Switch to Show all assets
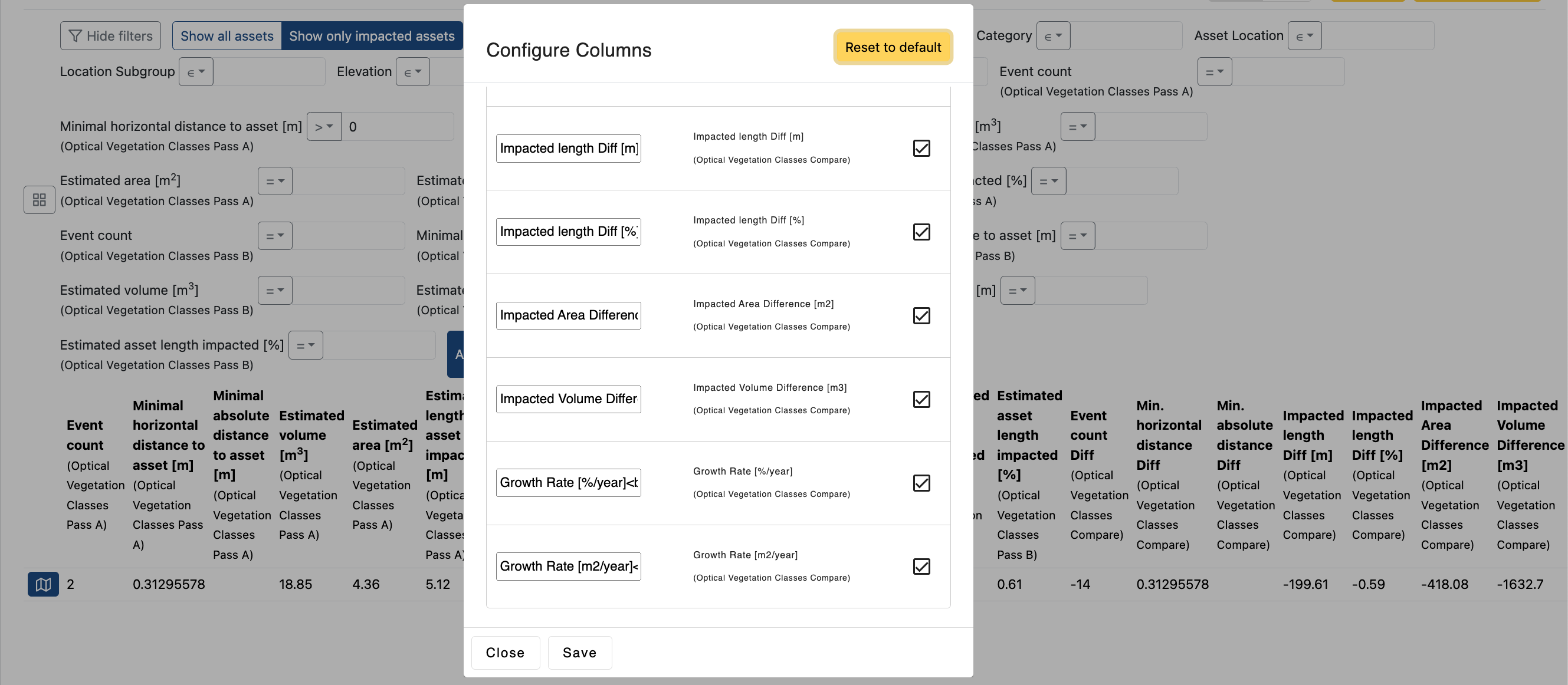Viewport: 1568px width, 685px height. tap(227, 36)
